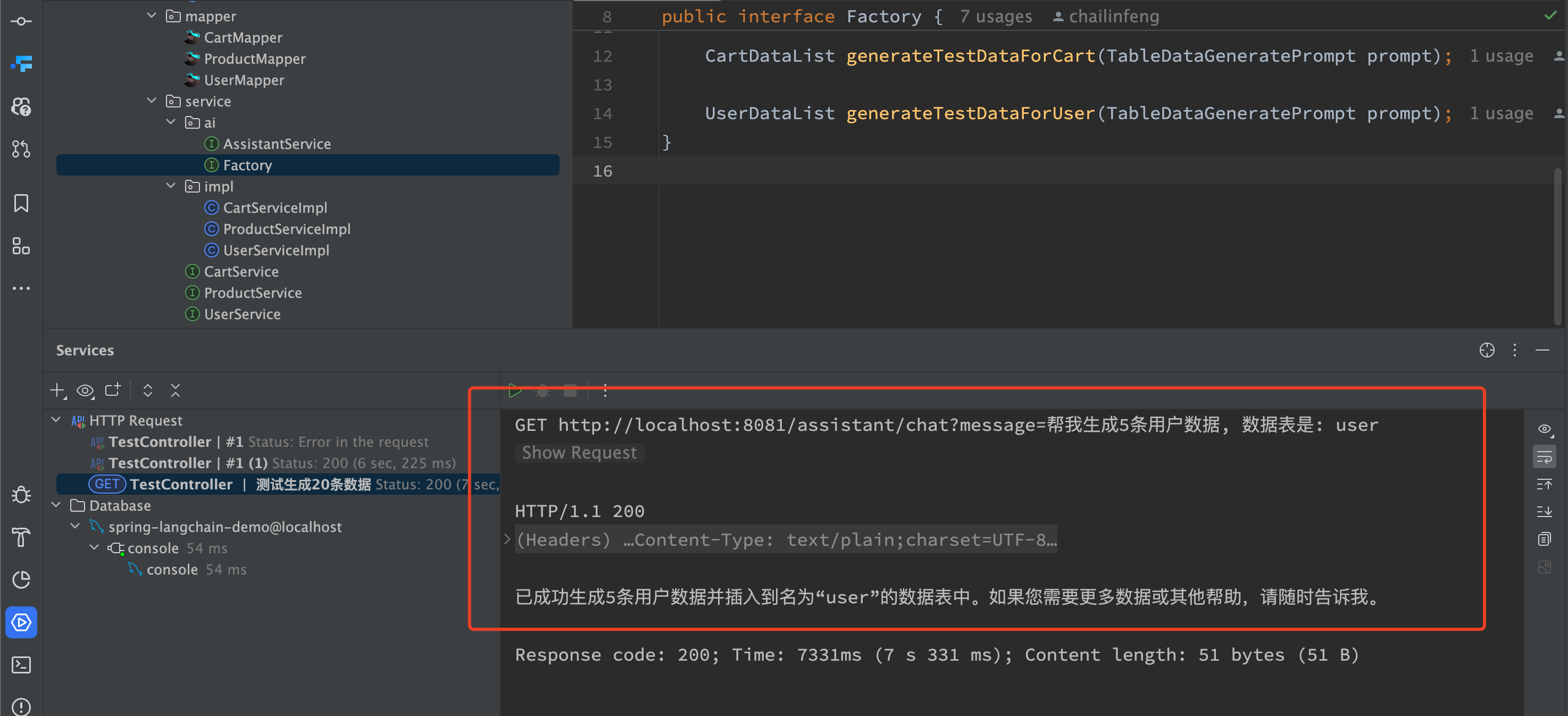Open the AI assistant sidebar icon

click(21, 106)
